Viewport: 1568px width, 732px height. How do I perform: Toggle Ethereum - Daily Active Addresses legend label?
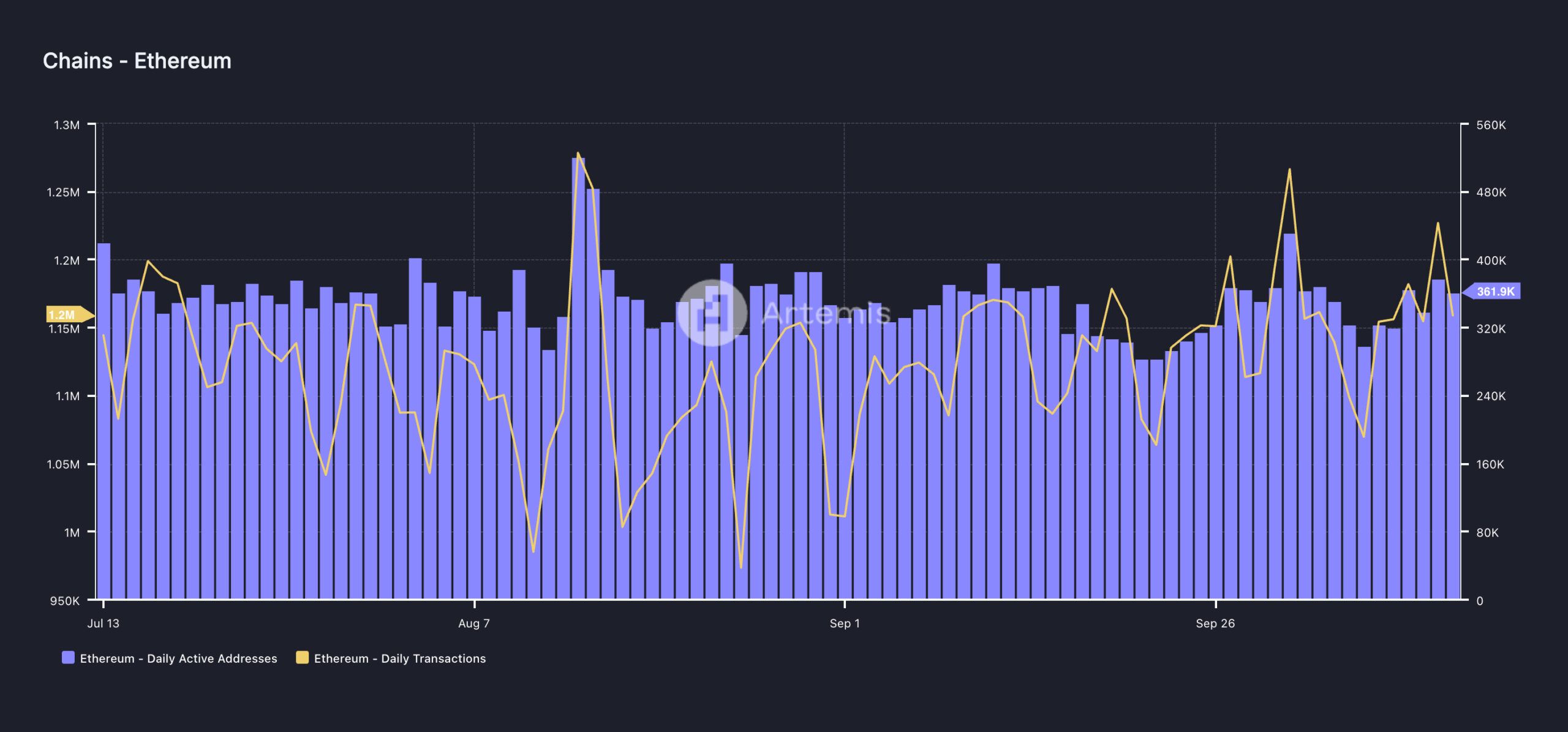[x=178, y=658]
